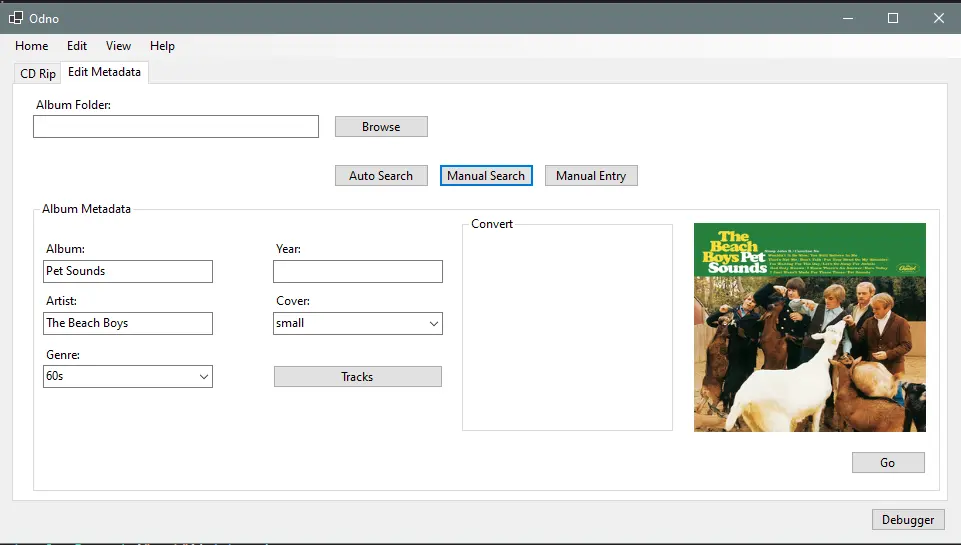Open the Cover dropdown set to small

click(358, 324)
